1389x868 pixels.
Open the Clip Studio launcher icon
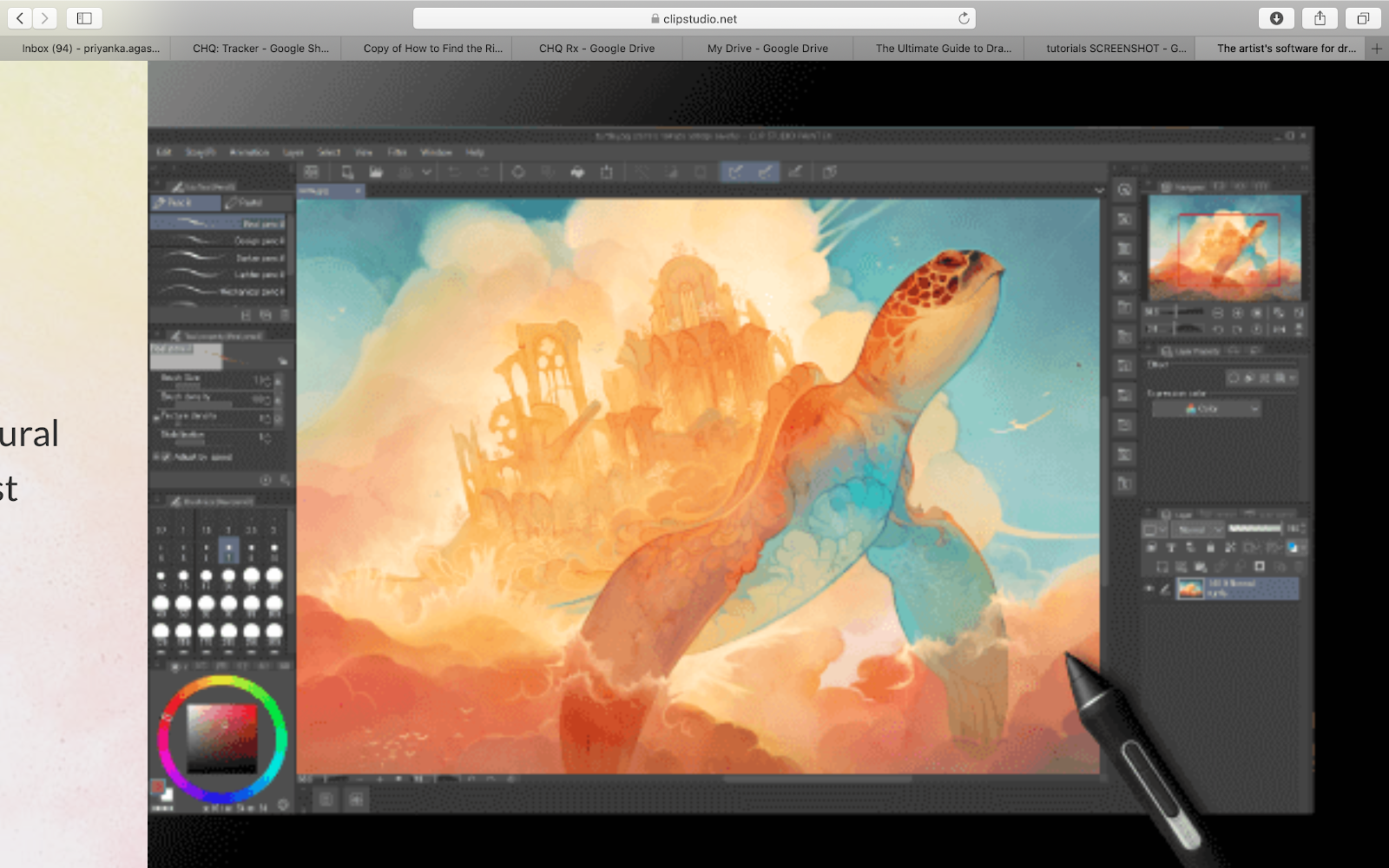[312, 172]
